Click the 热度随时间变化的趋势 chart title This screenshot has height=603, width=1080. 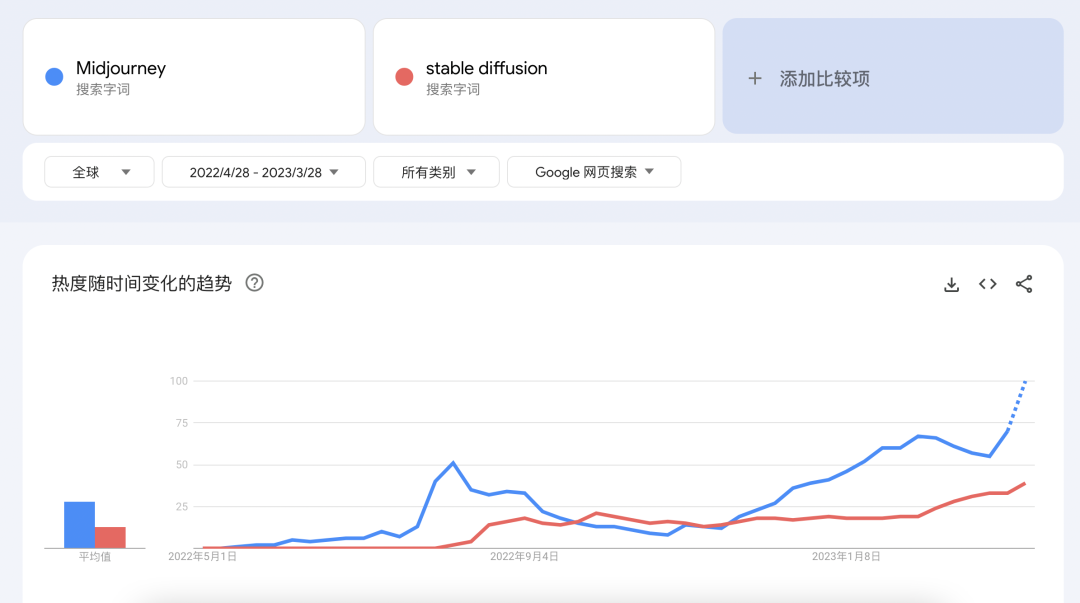coord(141,284)
